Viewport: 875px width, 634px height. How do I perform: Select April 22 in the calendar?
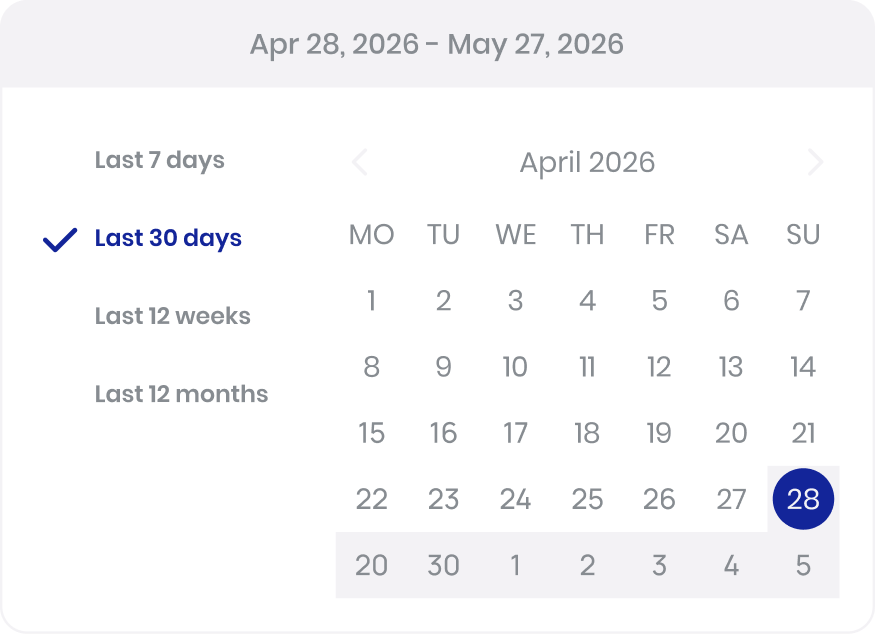pos(371,499)
